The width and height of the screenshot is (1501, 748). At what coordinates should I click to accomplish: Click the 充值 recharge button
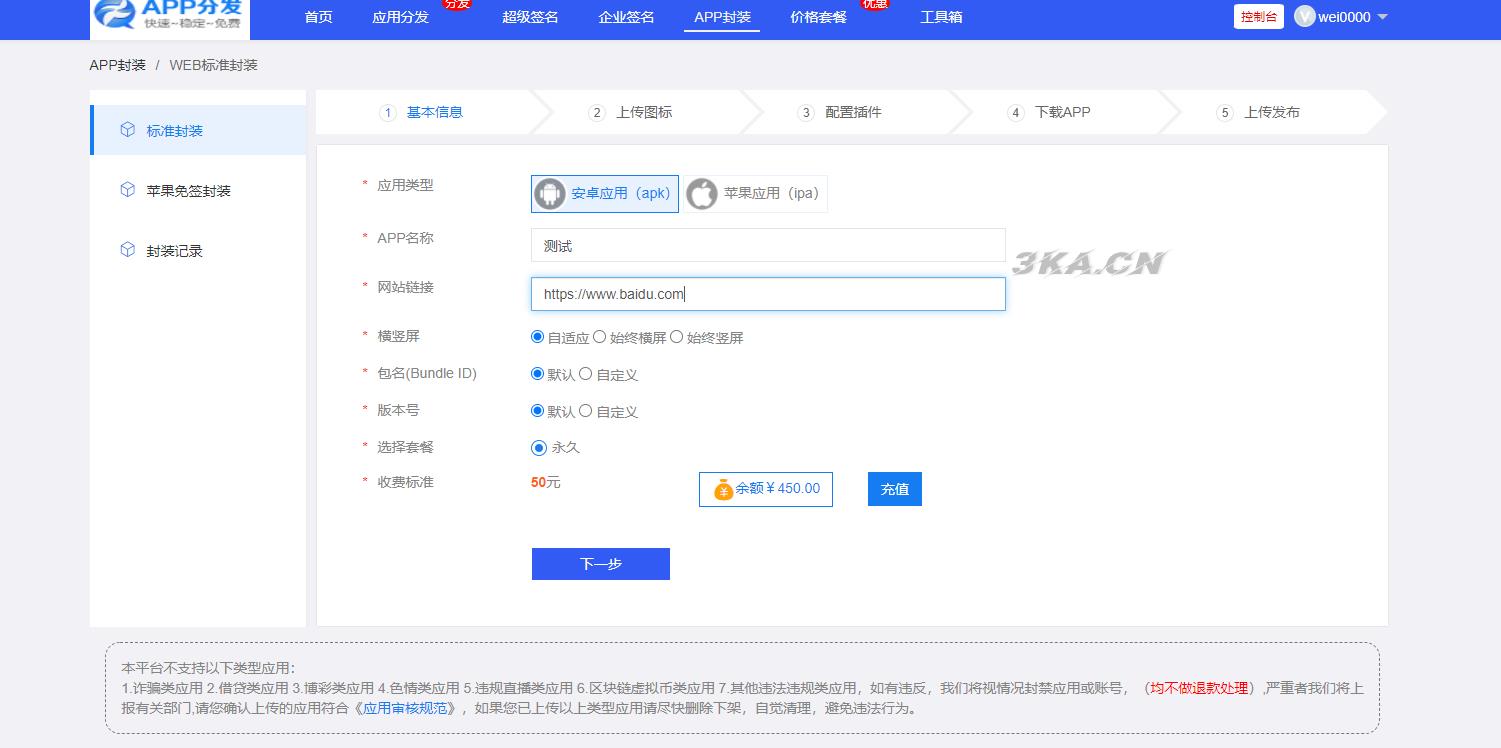[894, 489]
